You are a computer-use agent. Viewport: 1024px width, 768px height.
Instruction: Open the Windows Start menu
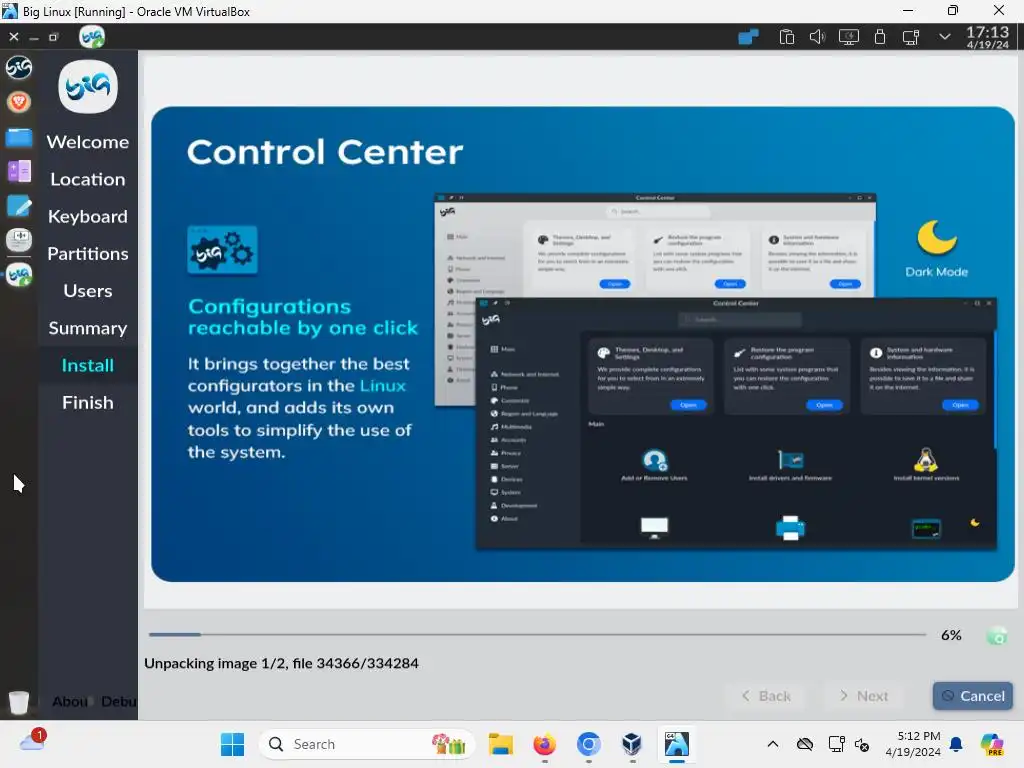click(x=232, y=744)
